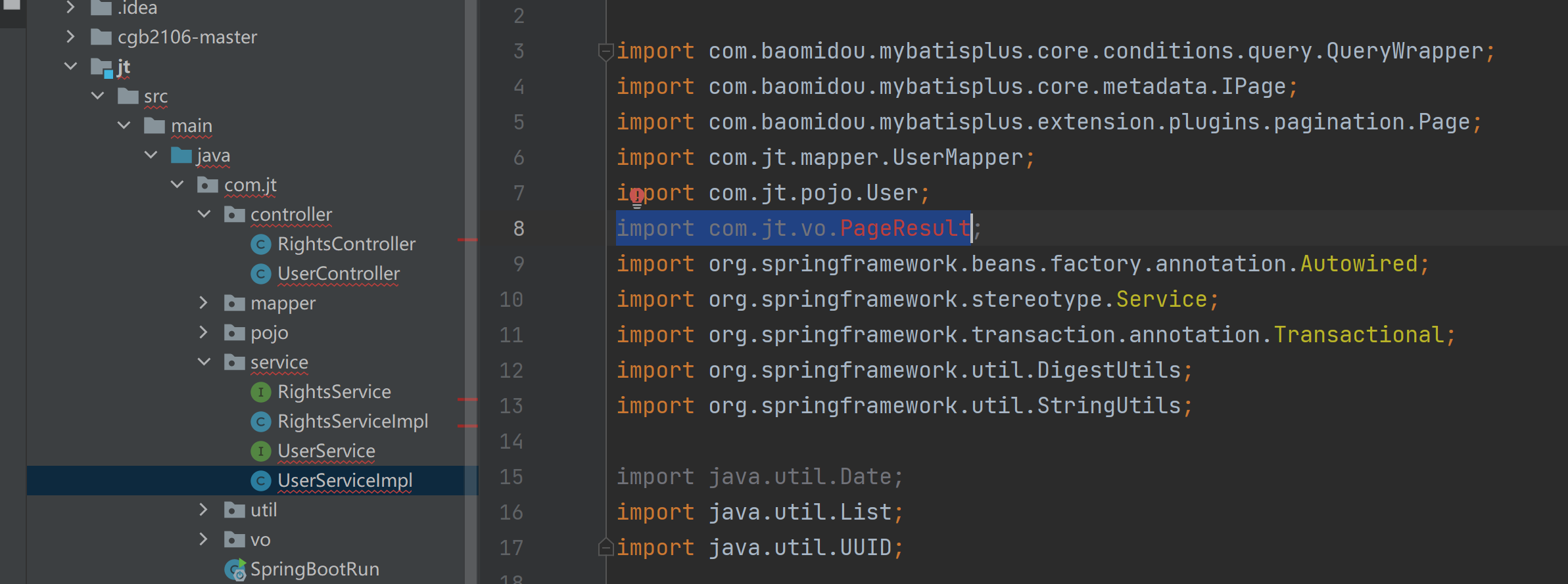Screen dimensions: 1568x584
Task: Open SpringBootRun in the project tree
Action: point(315,570)
